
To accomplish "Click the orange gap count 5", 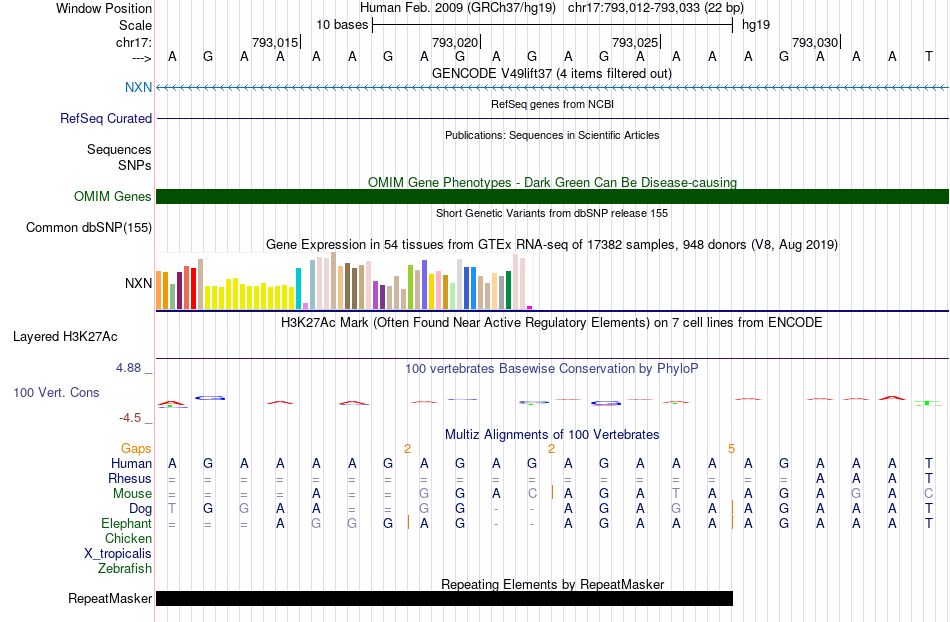I will coord(731,449).
